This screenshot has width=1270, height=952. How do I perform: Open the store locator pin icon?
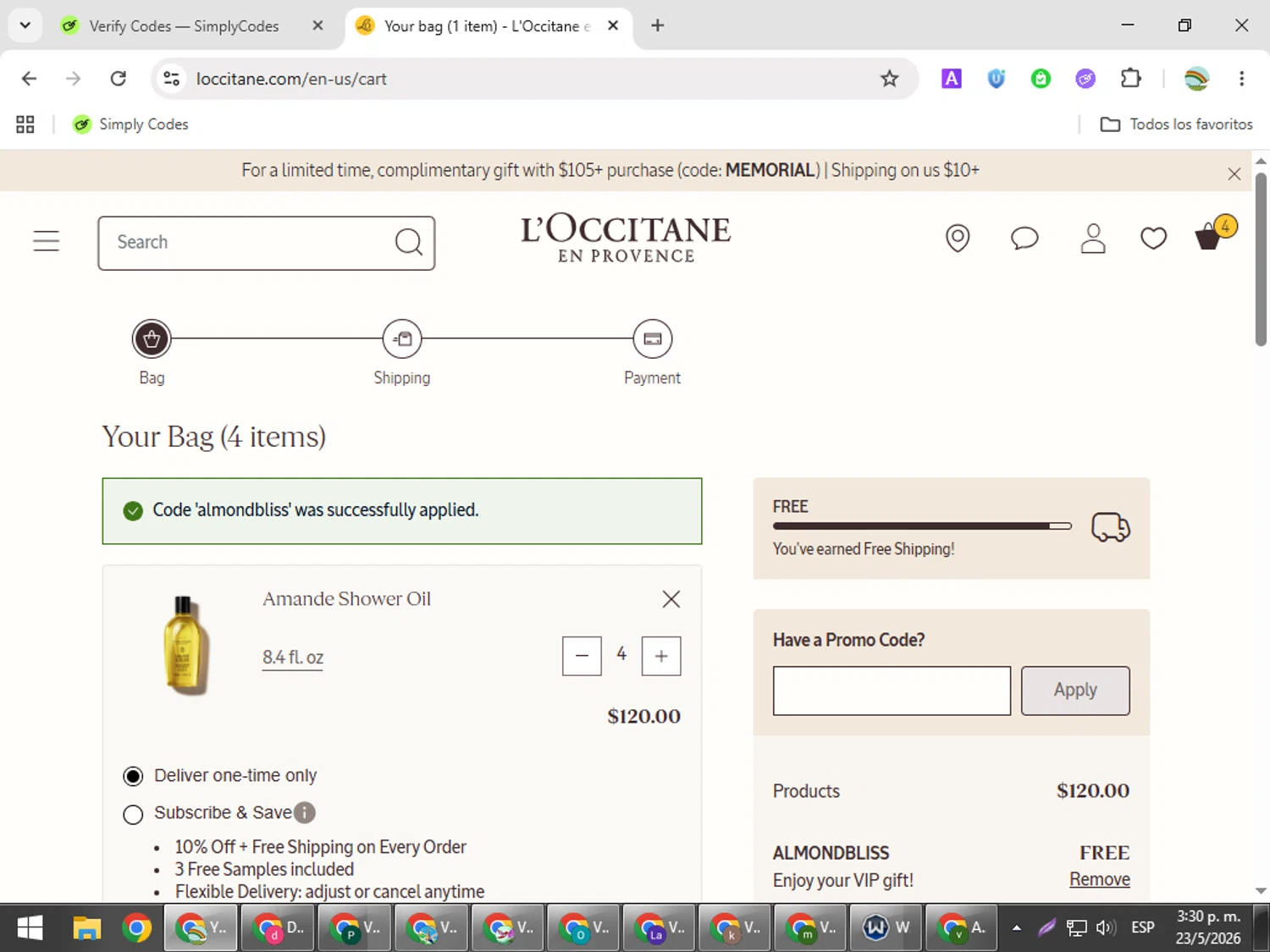pyautogui.click(x=958, y=239)
